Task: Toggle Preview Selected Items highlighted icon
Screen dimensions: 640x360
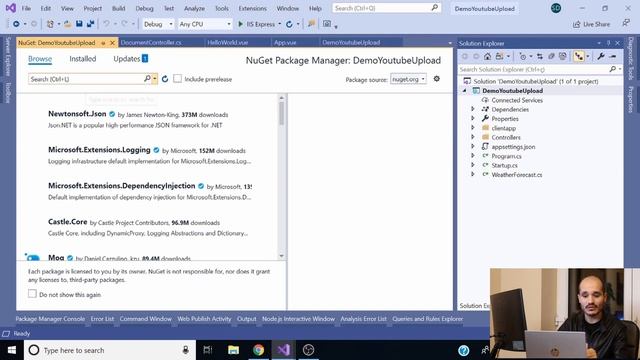Action: click(579, 56)
